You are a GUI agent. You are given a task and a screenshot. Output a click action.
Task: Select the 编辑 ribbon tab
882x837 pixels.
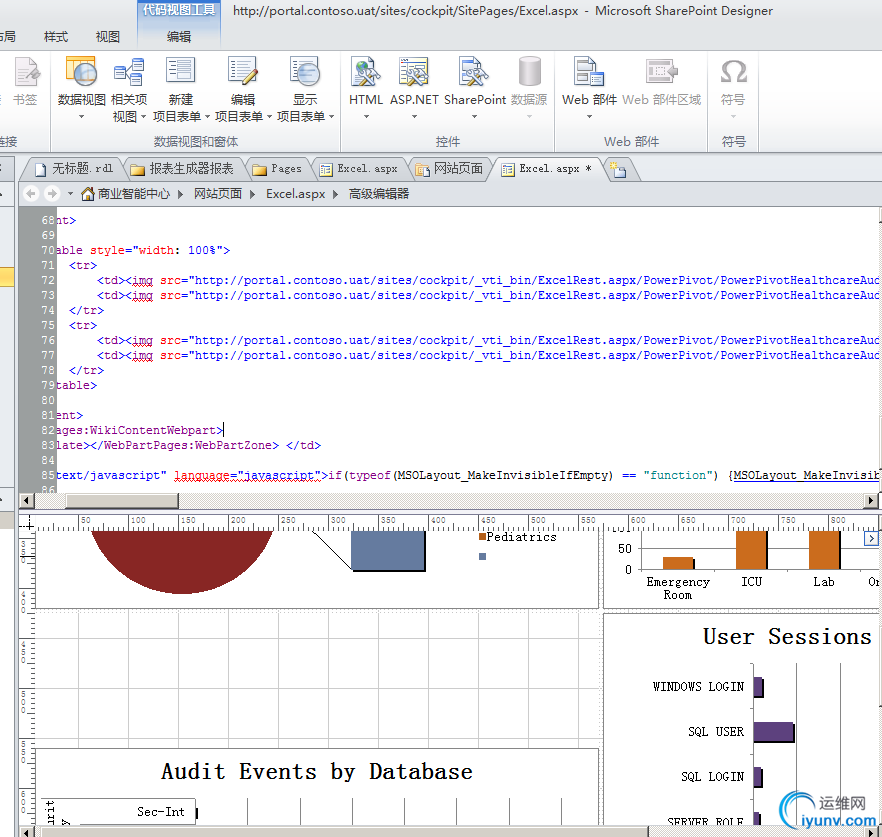(179, 37)
